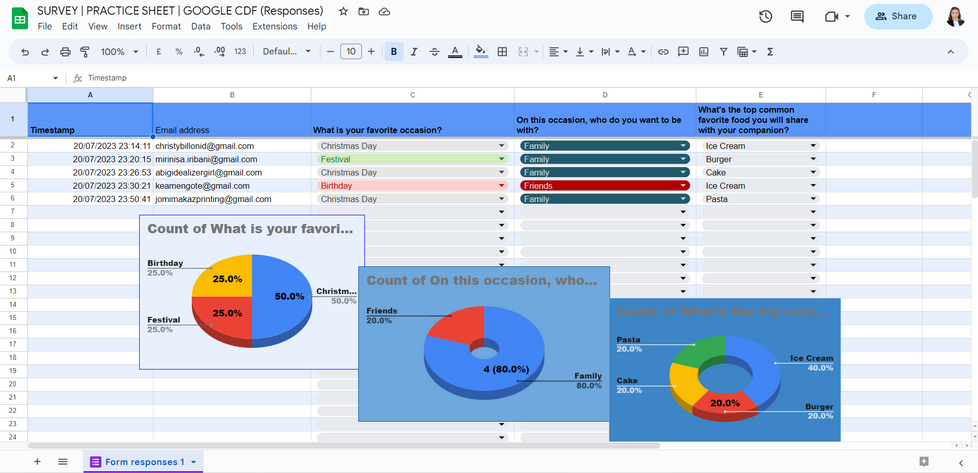
Task: Open version history clock icon
Action: pos(766,17)
